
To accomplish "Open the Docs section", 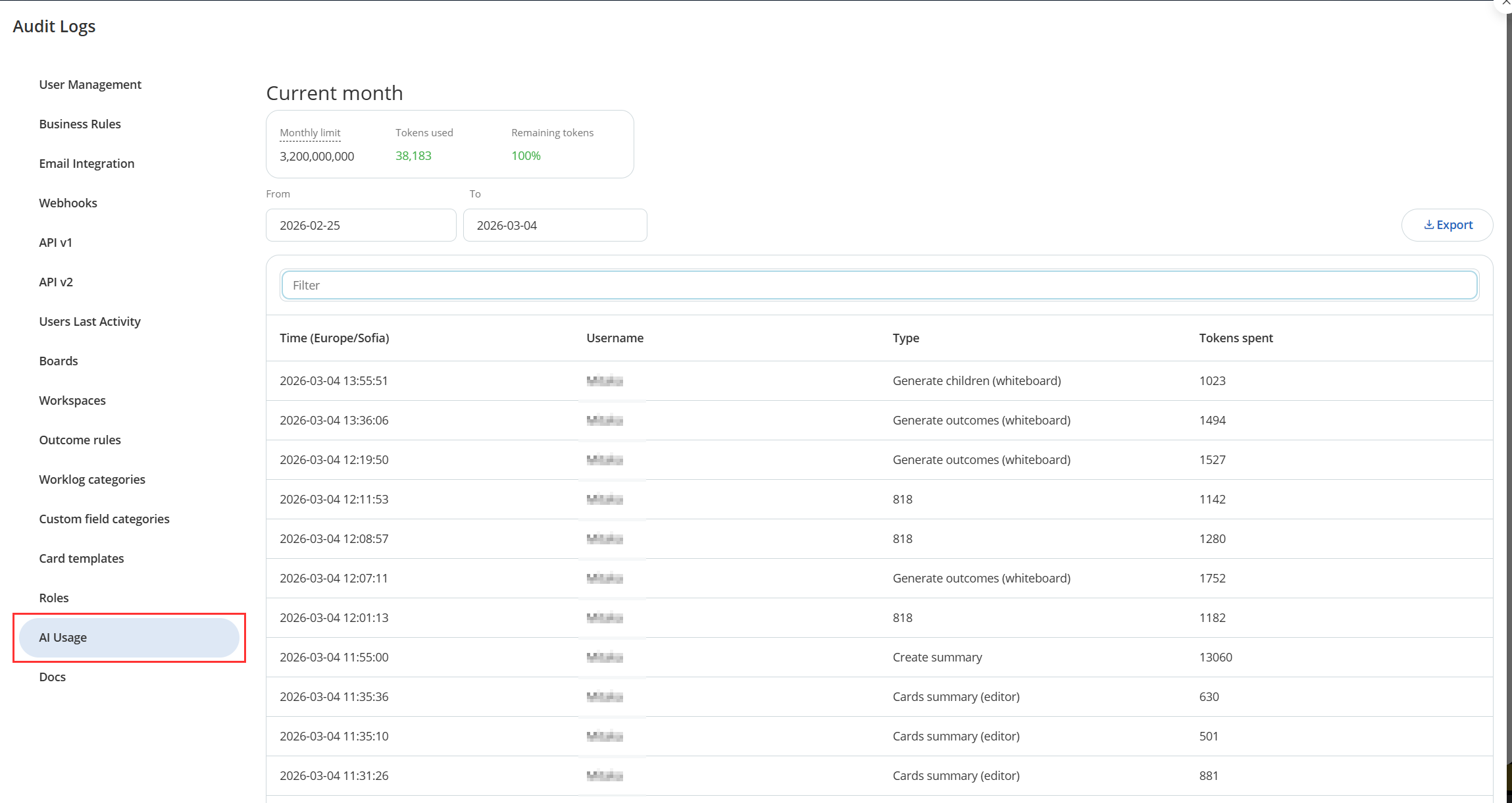I will coord(52,677).
